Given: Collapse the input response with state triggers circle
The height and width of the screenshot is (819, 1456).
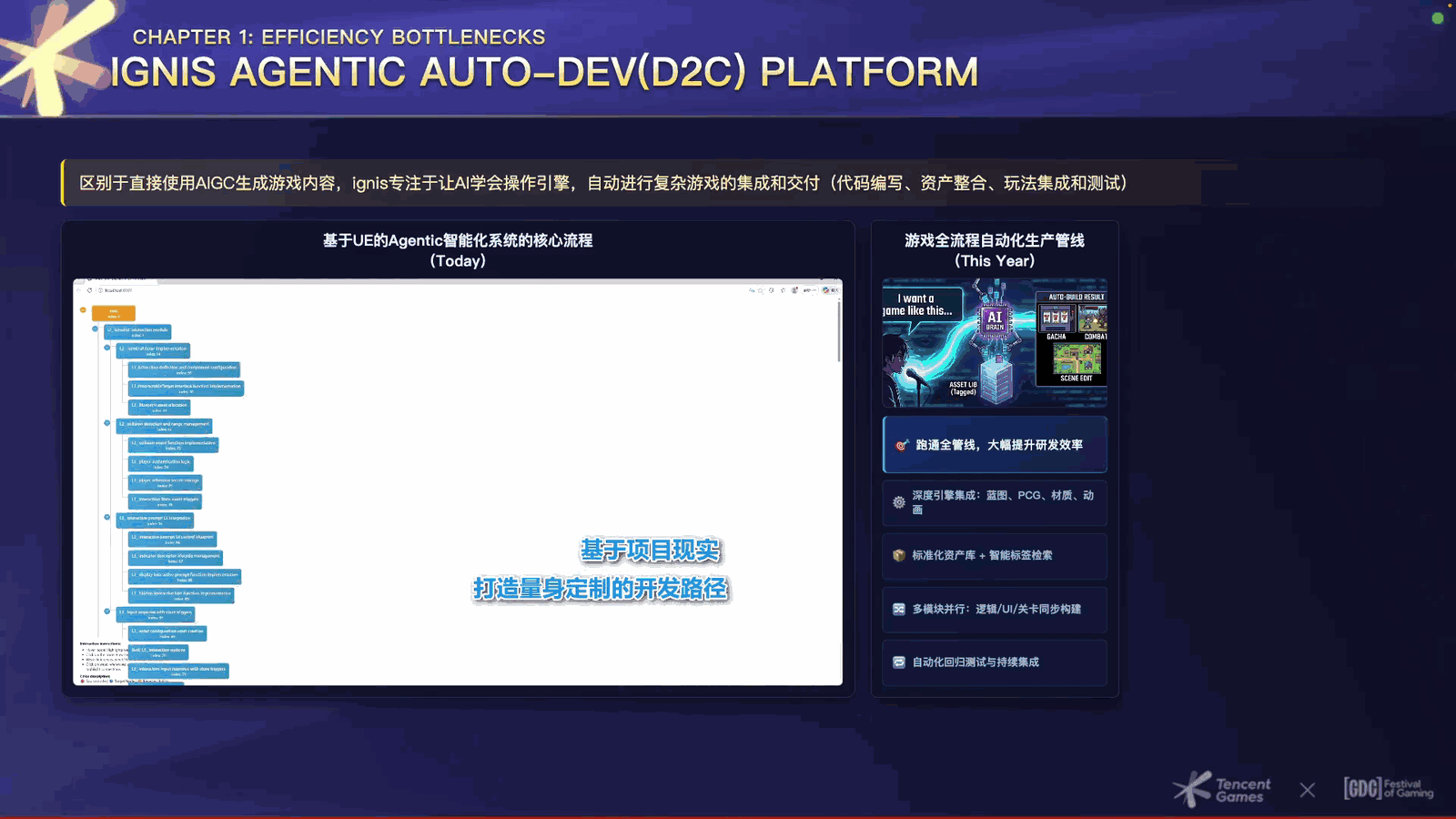Looking at the screenshot, I should pos(106,612).
